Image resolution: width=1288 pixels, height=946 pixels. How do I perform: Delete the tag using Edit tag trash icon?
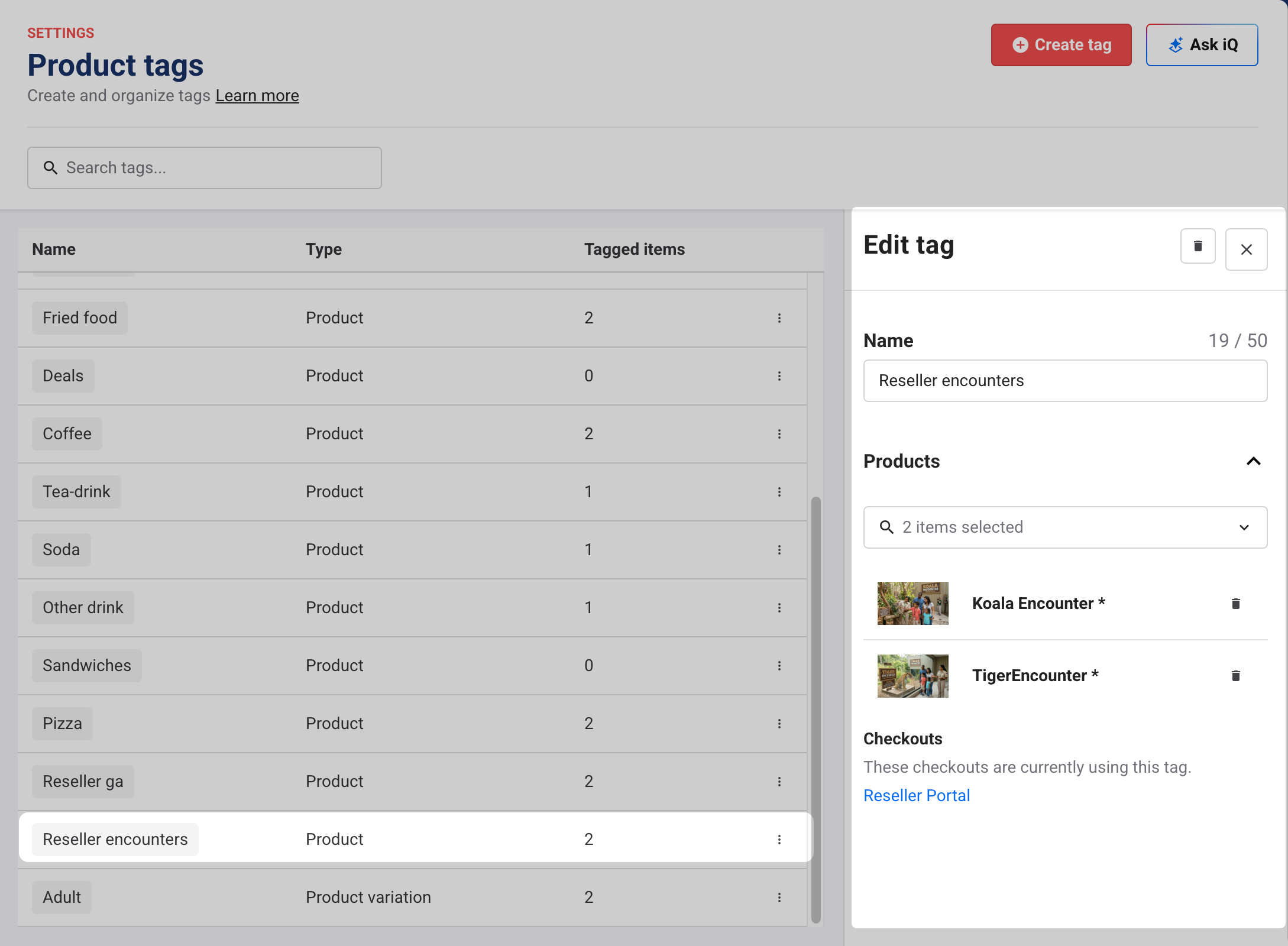(x=1198, y=247)
